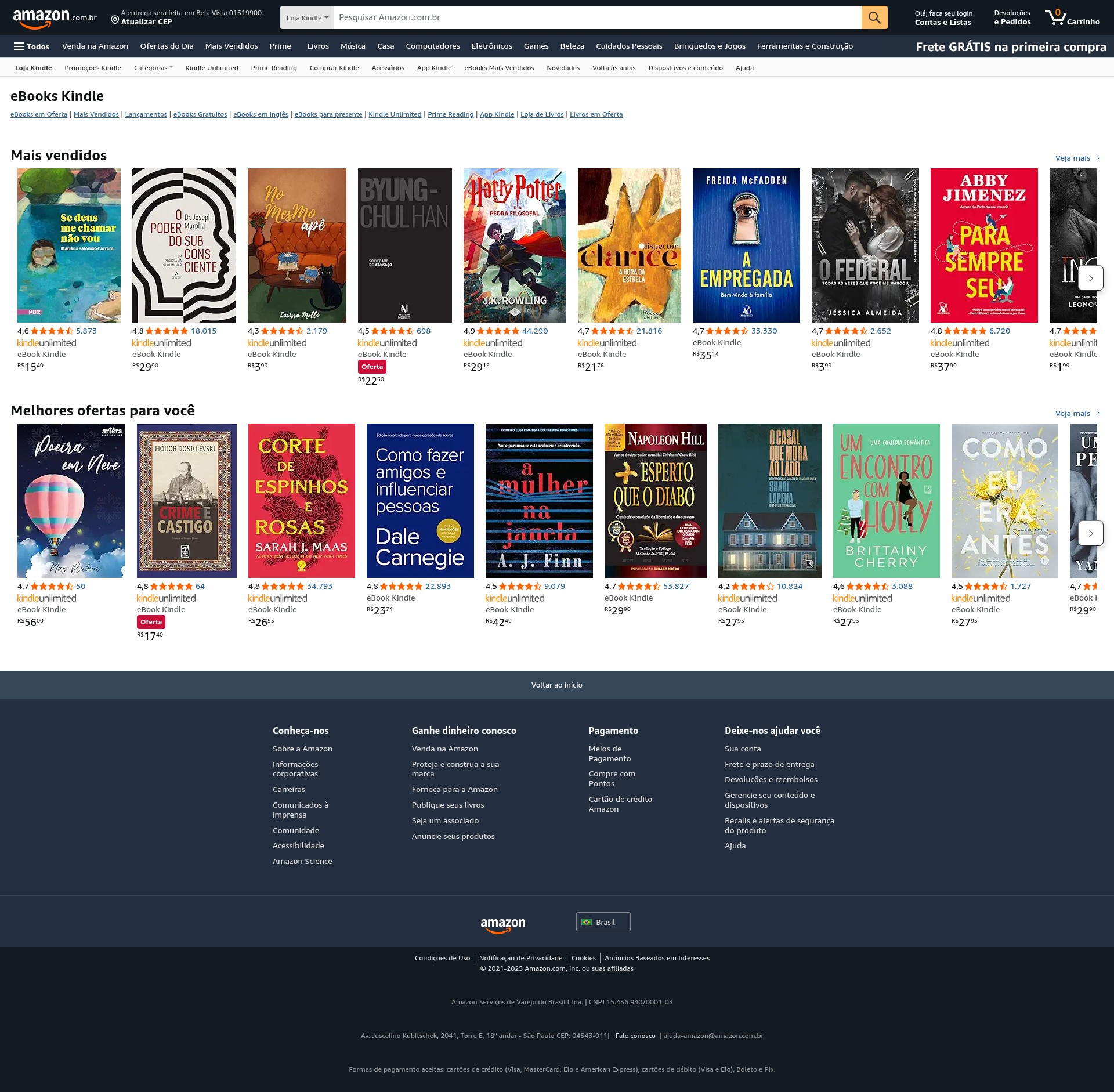This screenshot has width=1114, height=1092.
Task: Open O Poder do Subconsciente cover
Action: (184, 245)
